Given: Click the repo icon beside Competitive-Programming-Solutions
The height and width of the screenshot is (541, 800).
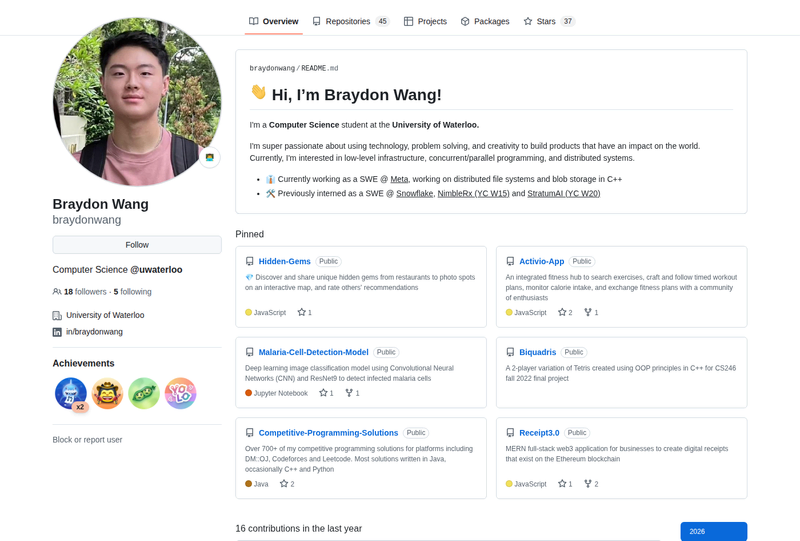Looking at the screenshot, I should (249, 433).
